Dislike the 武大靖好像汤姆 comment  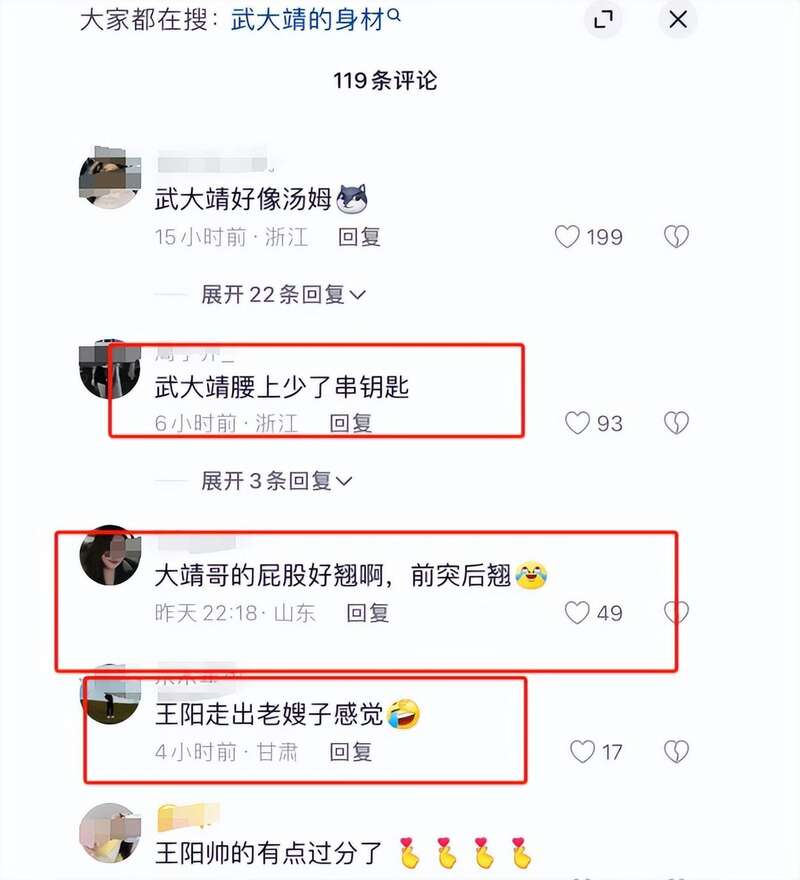point(676,237)
